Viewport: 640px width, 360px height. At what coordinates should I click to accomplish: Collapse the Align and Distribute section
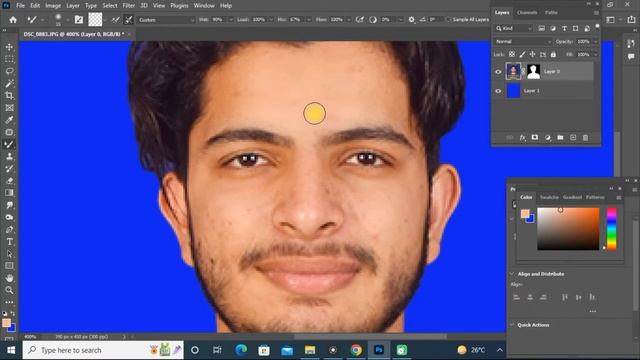click(x=512, y=274)
